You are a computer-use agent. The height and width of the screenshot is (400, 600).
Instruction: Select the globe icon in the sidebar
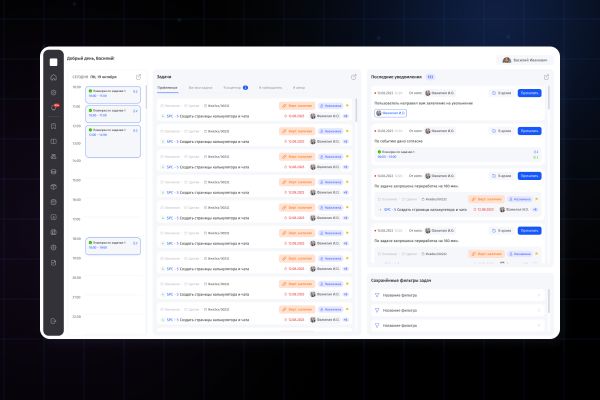tap(54, 248)
